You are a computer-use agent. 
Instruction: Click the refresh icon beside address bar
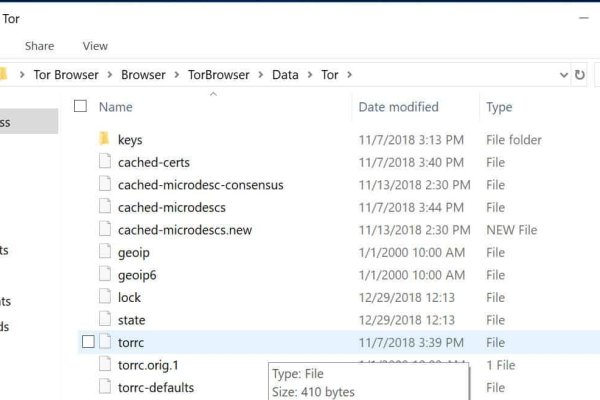(x=580, y=75)
